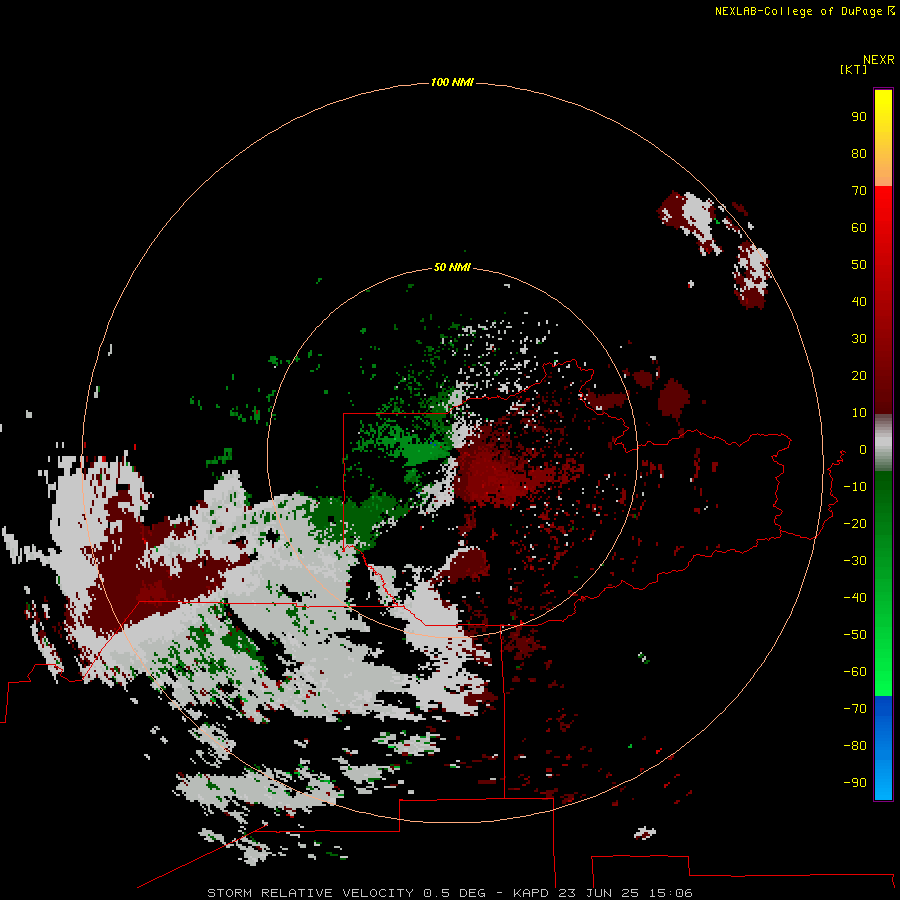Click the 10 value on velocity scale
The height and width of the screenshot is (900, 900).
tap(859, 413)
